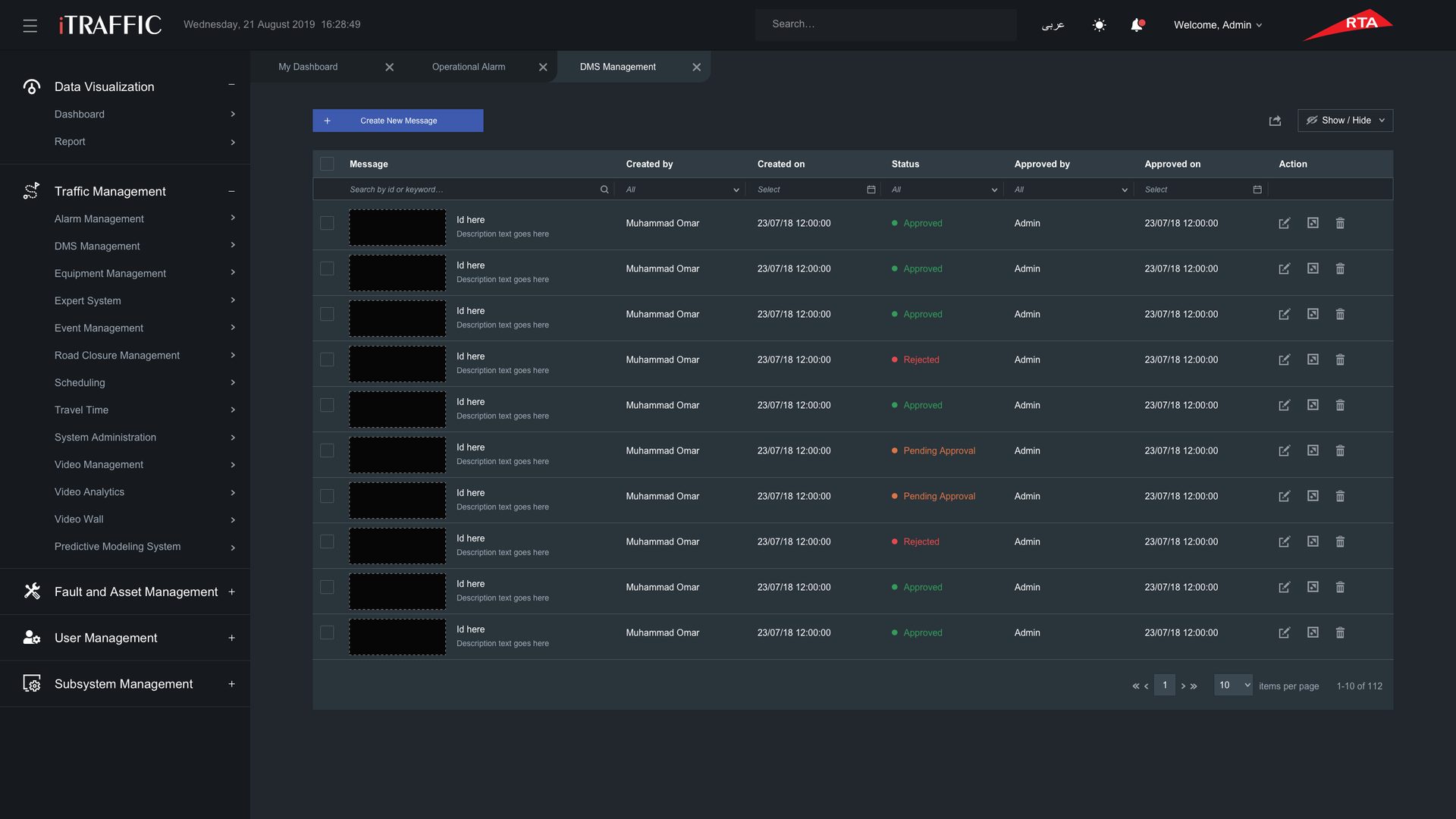Screen dimensions: 1456x819
Task: Click the first message thumbnail preview
Action: pyautogui.click(x=397, y=227)
